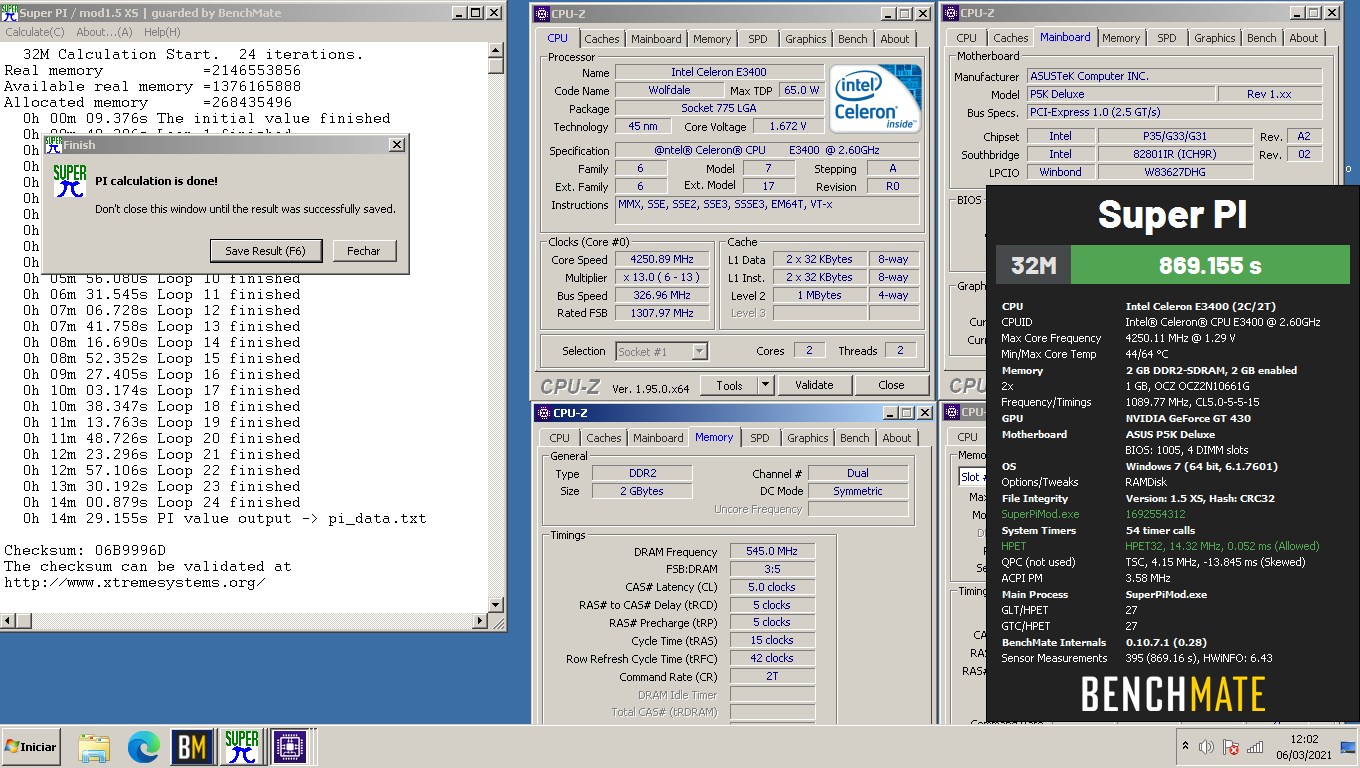Launch Microsoft Edge from the taskbar
Screen dimensions: 1360x768
(x=143, y=747)
